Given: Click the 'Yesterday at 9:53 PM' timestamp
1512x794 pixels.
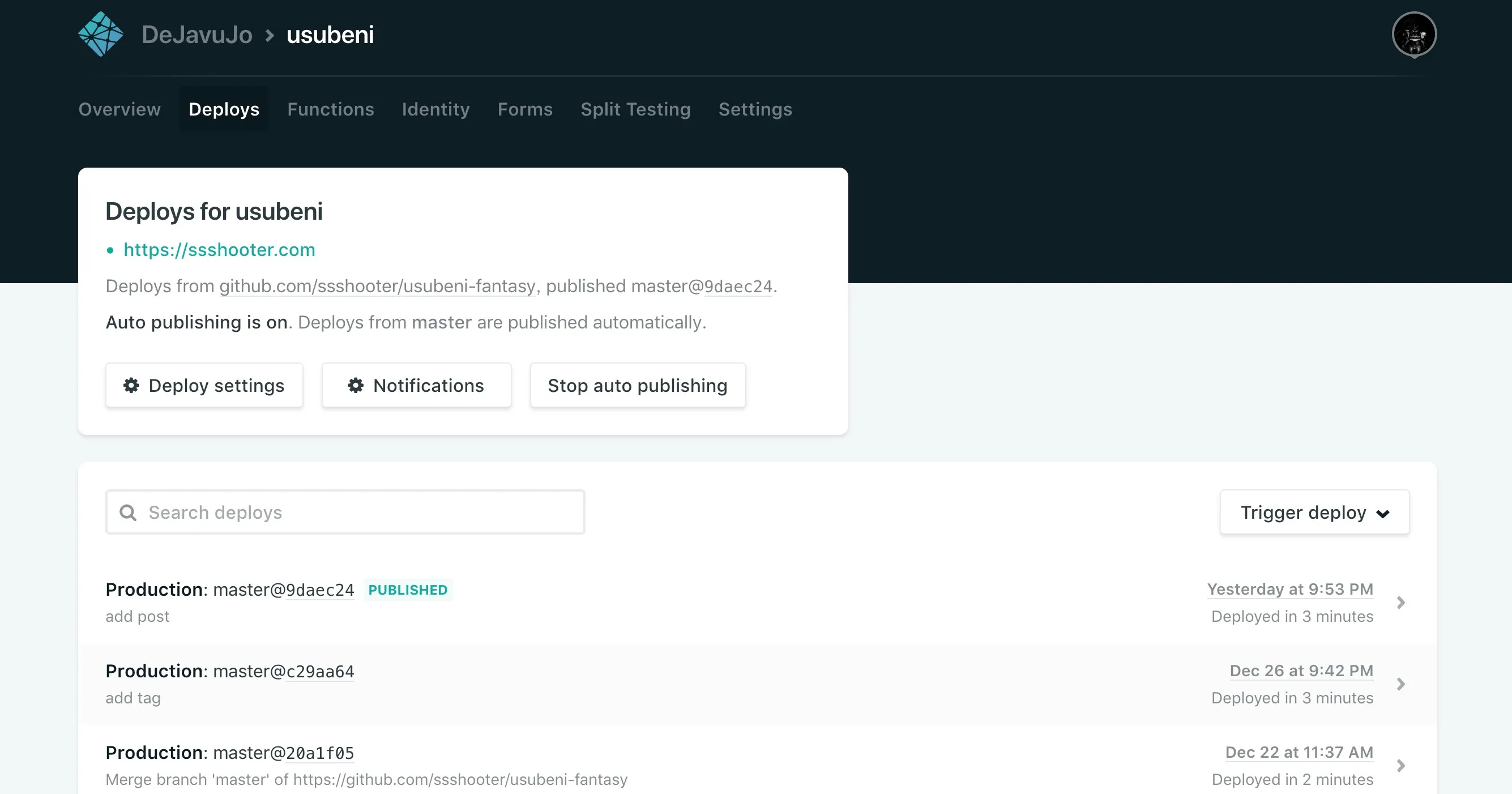Looking at the screenshot, I should [1290, 589].
